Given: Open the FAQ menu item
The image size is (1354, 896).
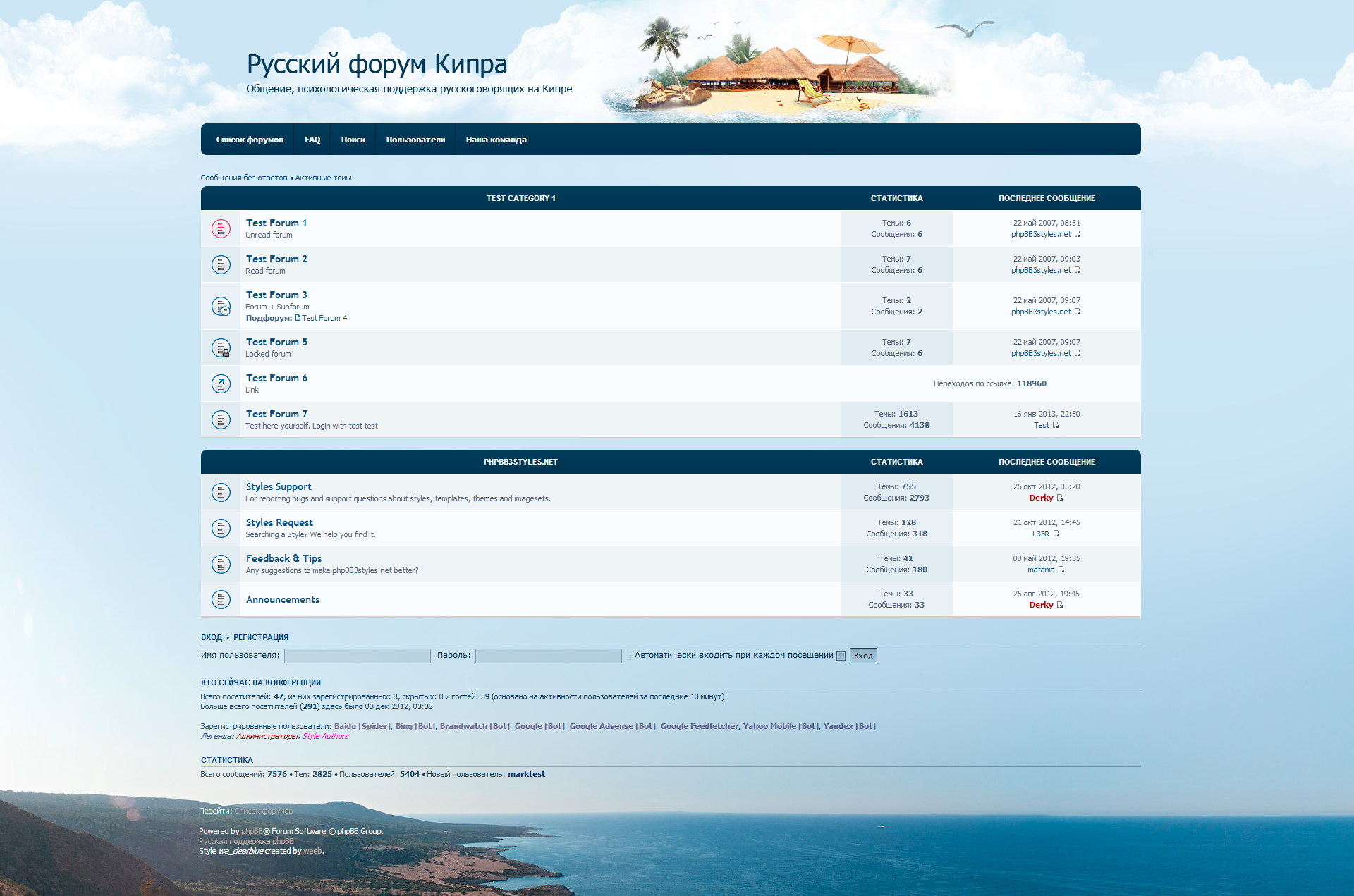Looking at the screenshot, I should click(x=312, y=140).
